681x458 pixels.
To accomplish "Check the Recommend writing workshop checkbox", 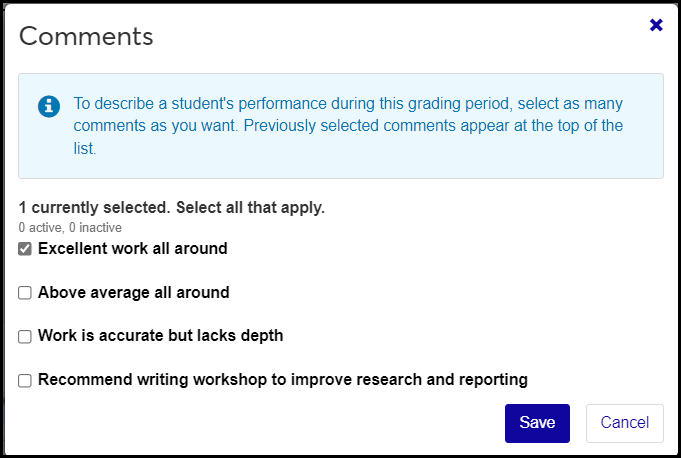I will tap(25, 380).
